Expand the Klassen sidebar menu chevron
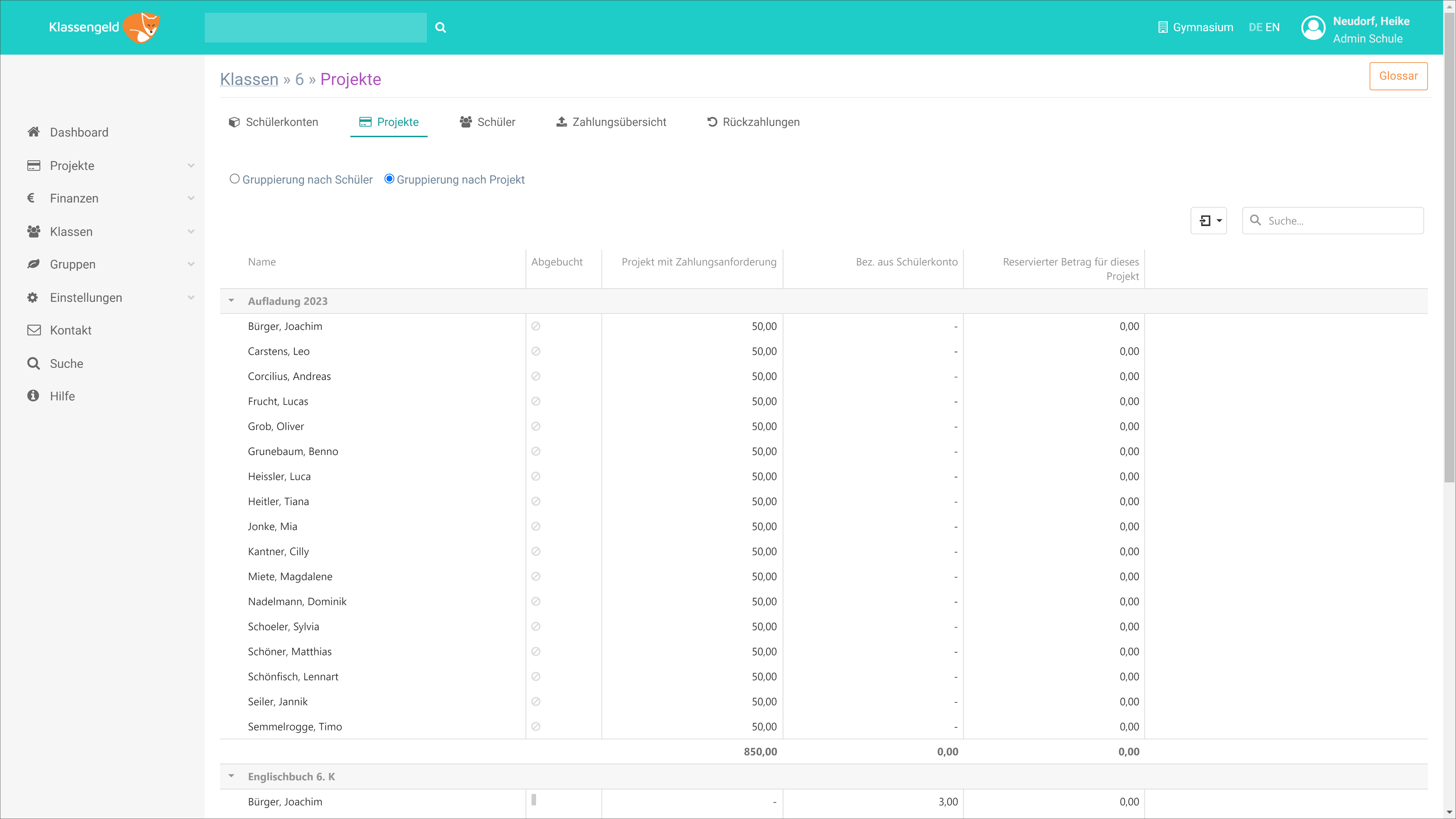 191,232
